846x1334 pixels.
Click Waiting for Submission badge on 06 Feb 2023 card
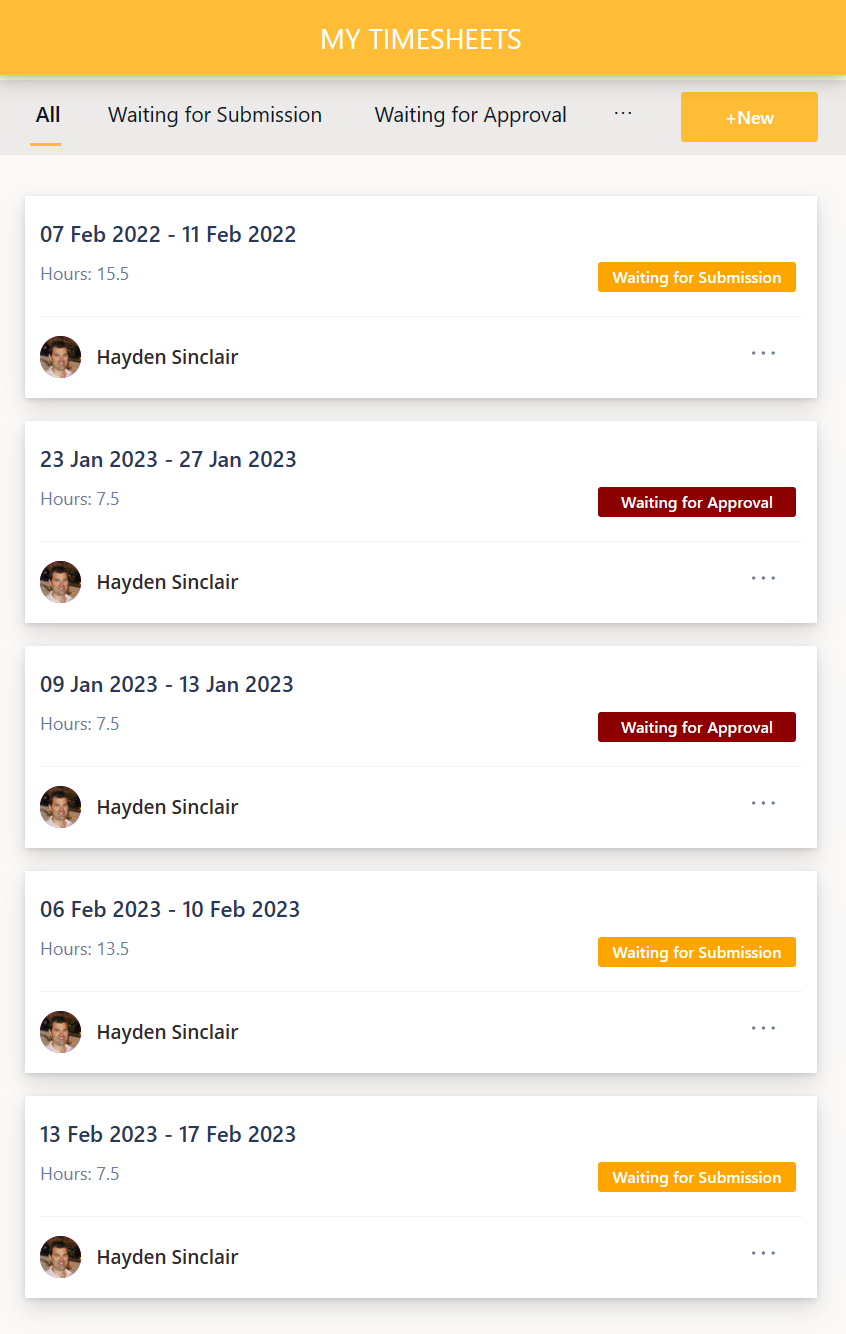point(696,952)
